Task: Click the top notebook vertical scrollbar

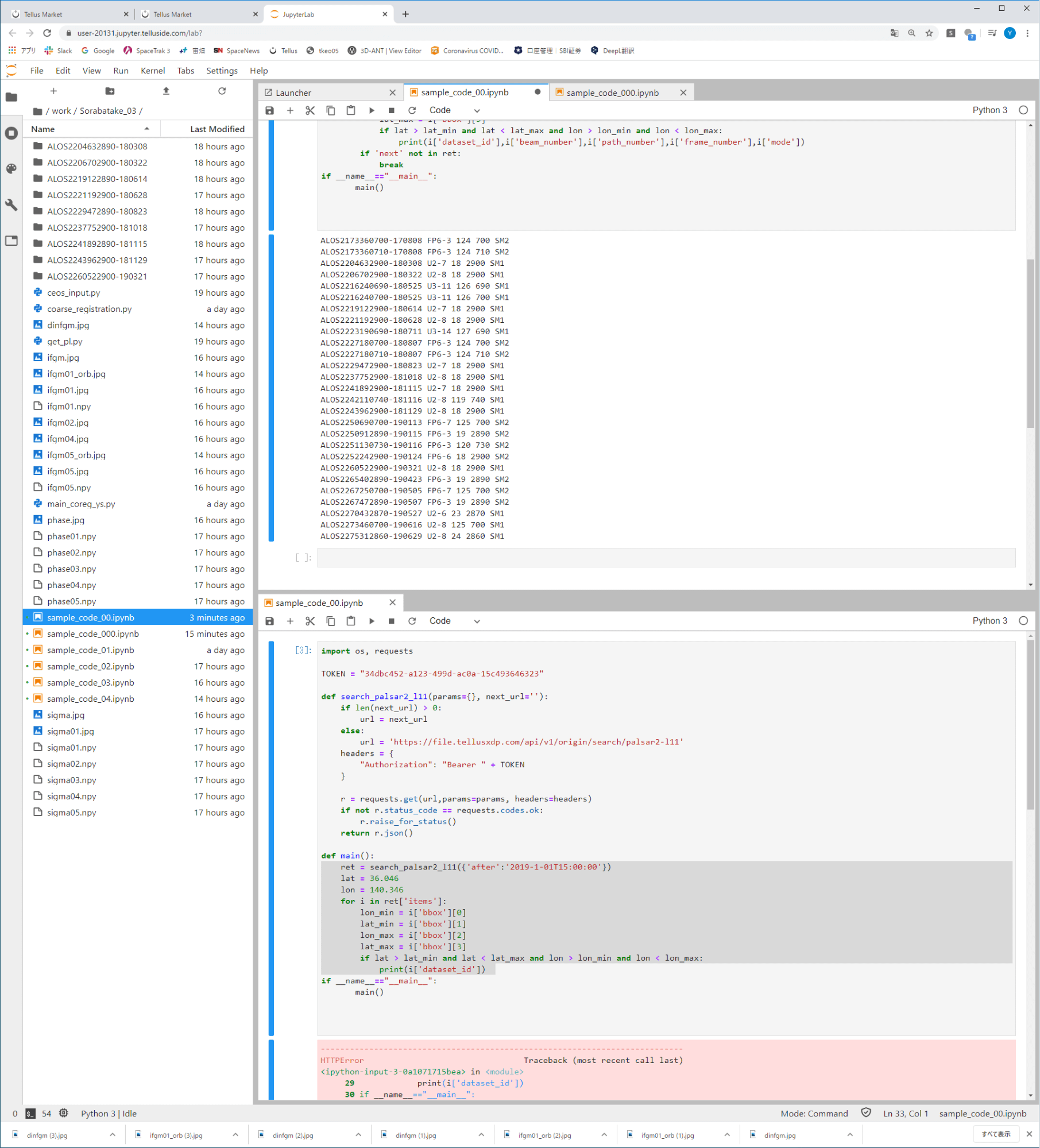Action: (1031, 343)
